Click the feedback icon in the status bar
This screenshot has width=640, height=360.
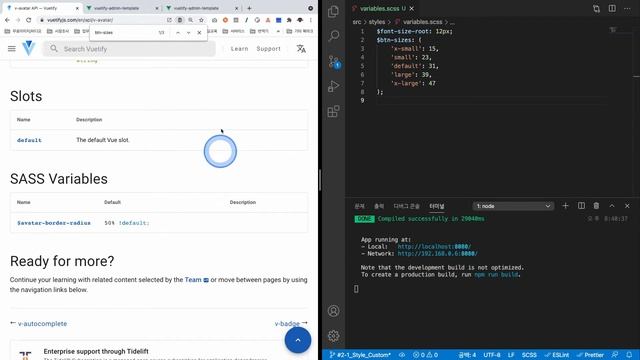615,355
